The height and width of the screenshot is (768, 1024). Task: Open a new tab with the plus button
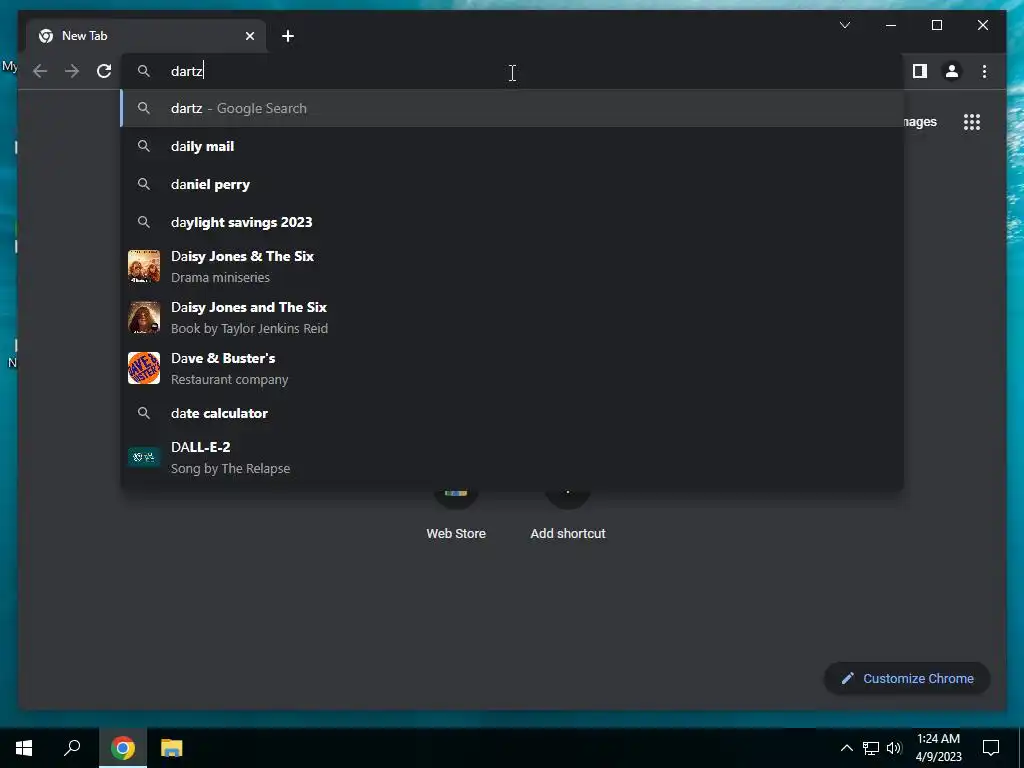[288, 36]
